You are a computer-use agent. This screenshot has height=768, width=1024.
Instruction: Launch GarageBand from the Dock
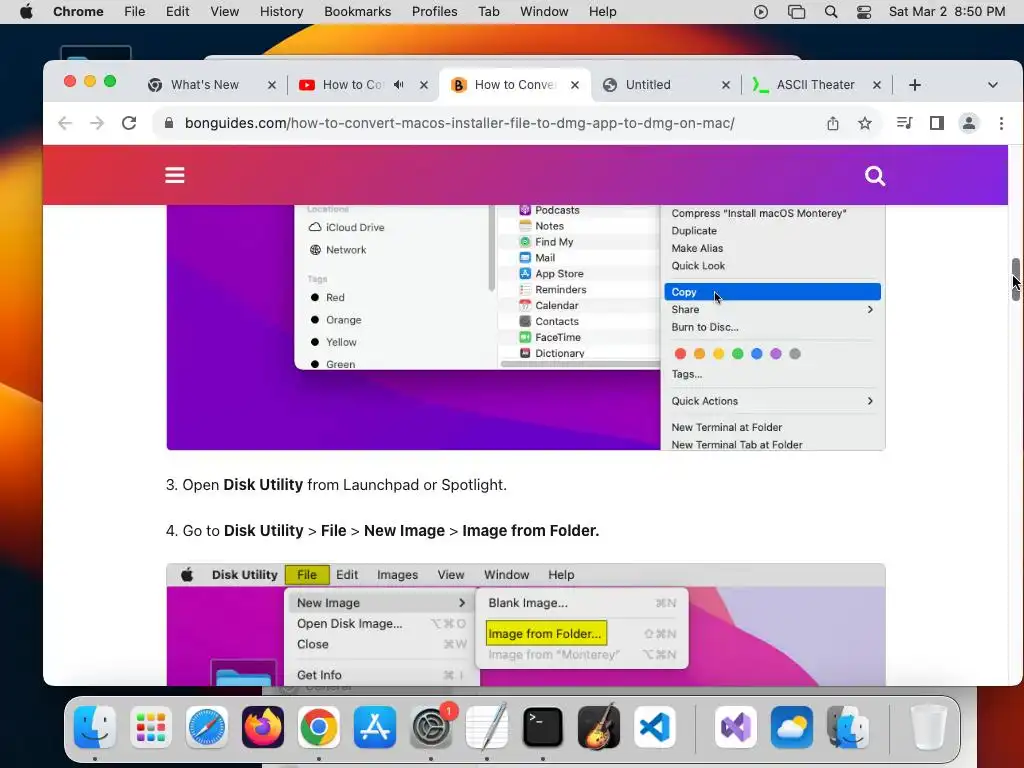pos(599,727)
